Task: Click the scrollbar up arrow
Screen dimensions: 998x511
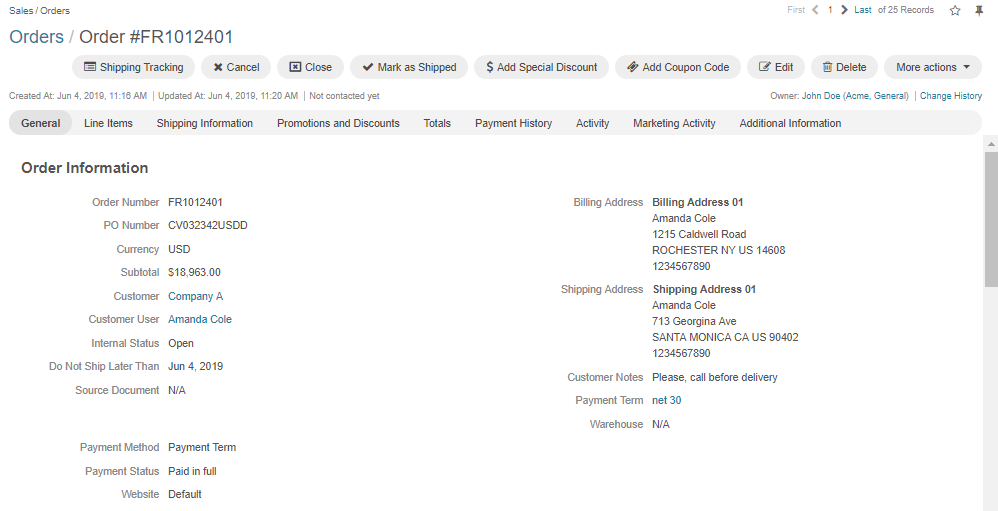Action: (x=991, y=144)
